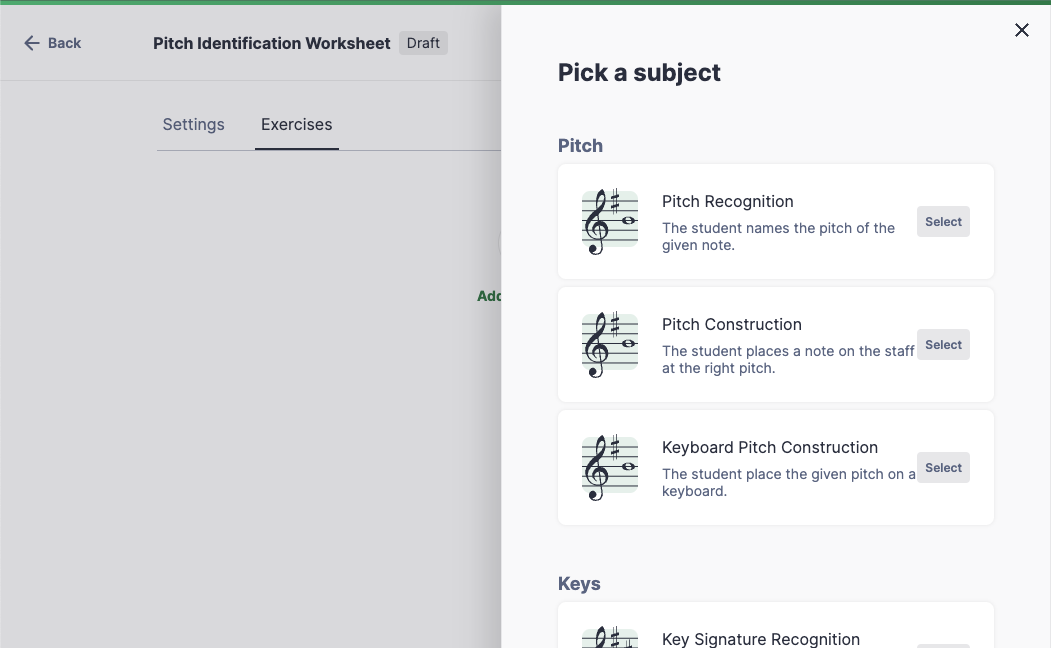Screen dimensions: 1051x648
Task: Open the Exercises tab
Action: point(296,125)
